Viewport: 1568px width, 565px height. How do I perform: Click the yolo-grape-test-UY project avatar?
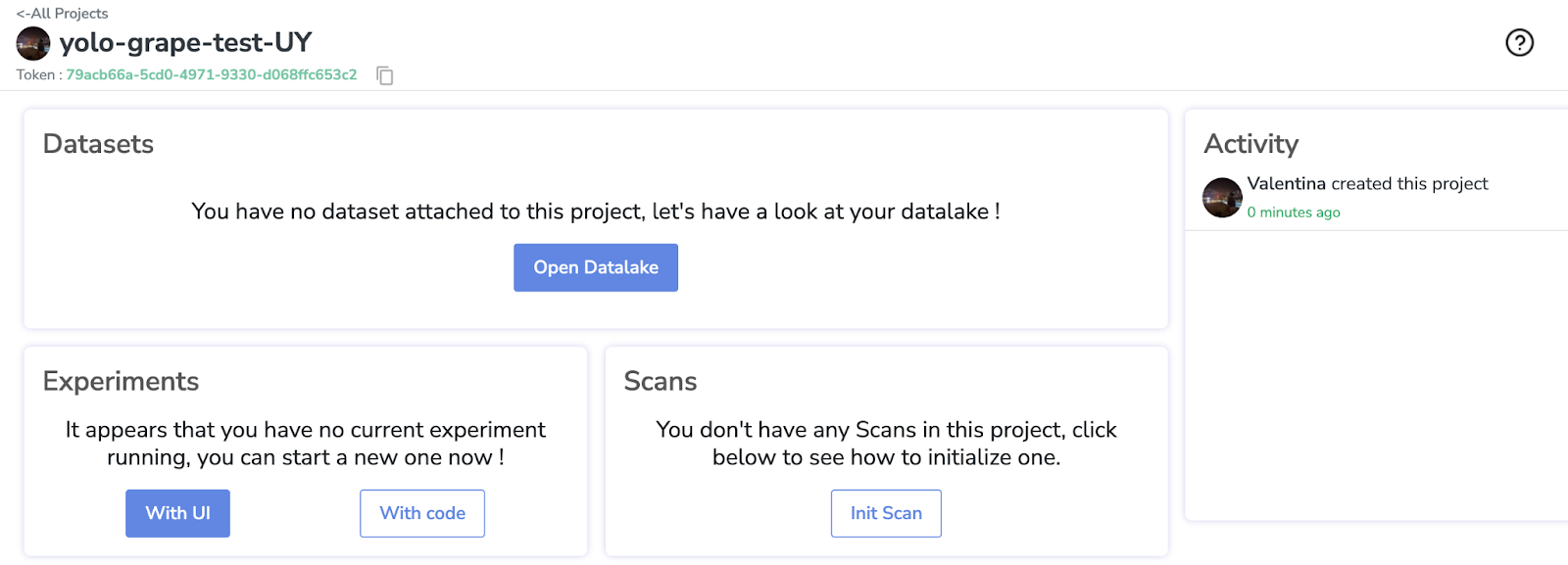(33, 43)
